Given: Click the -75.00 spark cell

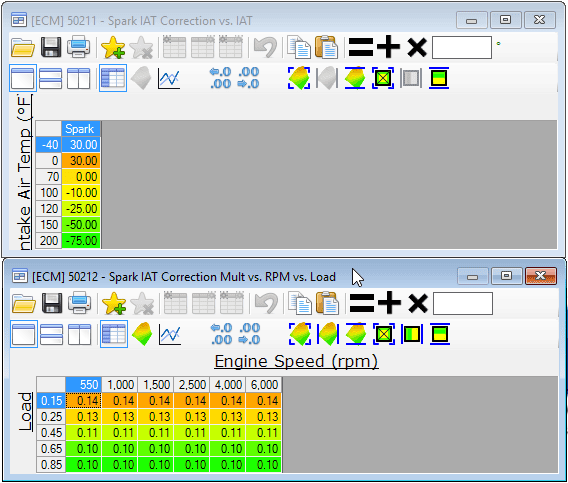Looking at the screenshot, I should click(81, 241).
